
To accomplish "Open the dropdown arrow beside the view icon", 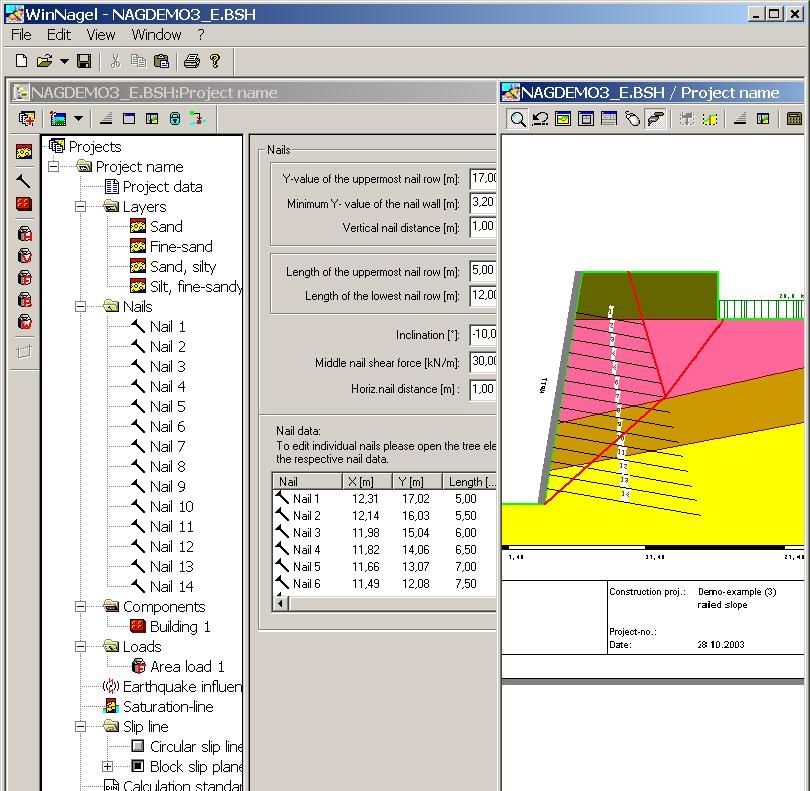I will [80, 118].
